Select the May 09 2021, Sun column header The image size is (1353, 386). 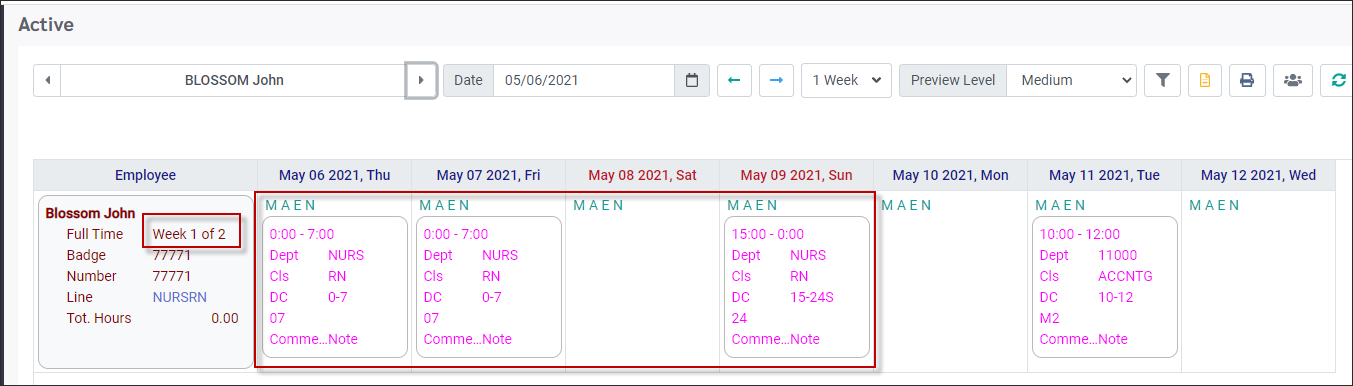[797, 175]
